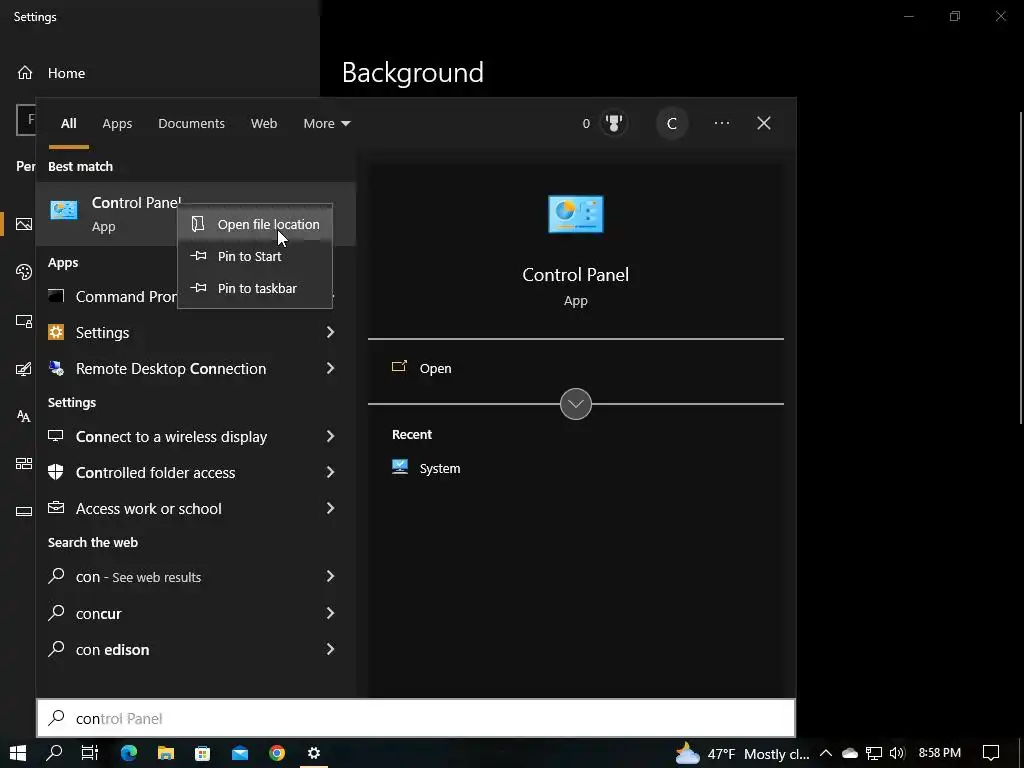
Task: Open the rewards trophy icon
Action: tap(613, 123)
